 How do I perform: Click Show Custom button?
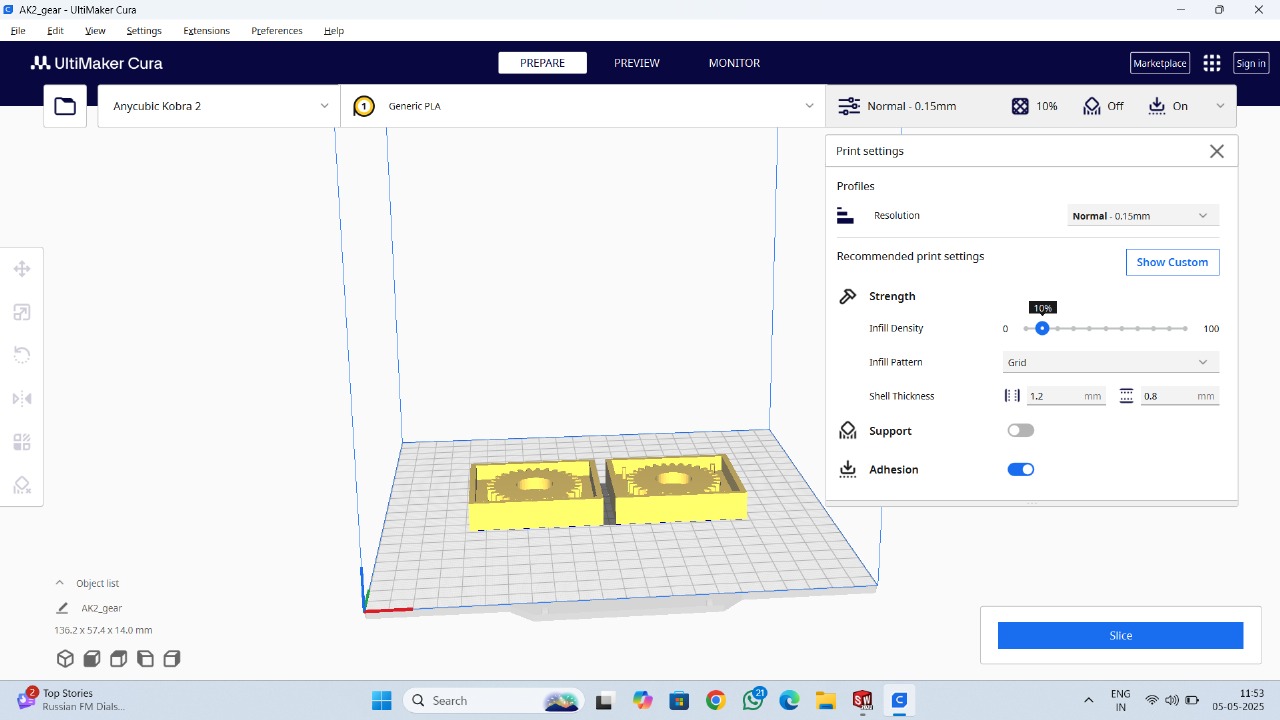tap(1172, 262)
